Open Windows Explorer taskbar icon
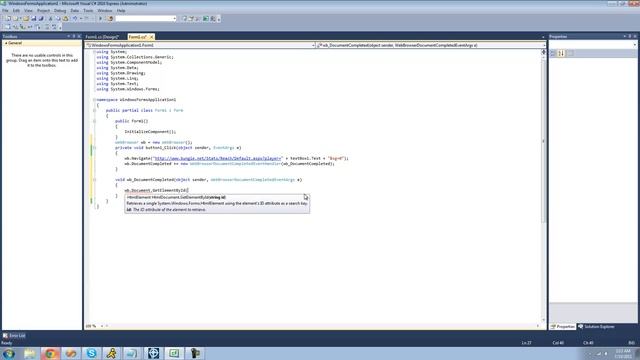The image size is (640, 360). [29, 353]
